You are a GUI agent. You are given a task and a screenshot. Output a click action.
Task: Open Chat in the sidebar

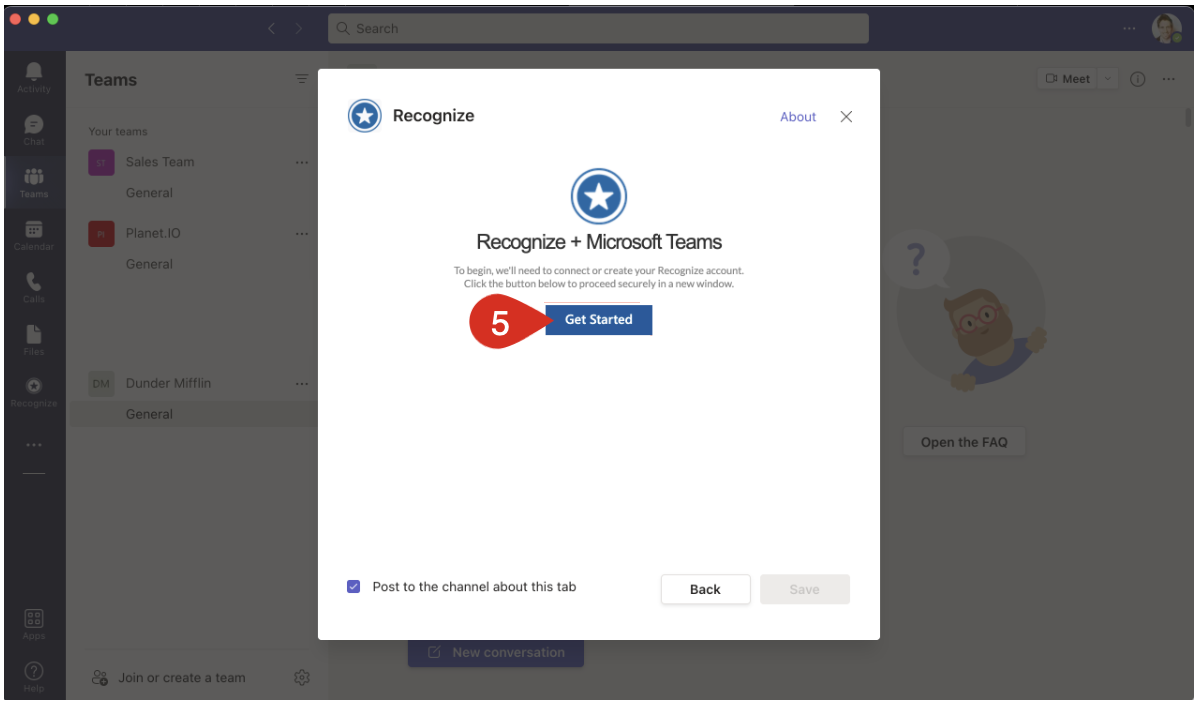pyautogui.click(x=34, y=127)
